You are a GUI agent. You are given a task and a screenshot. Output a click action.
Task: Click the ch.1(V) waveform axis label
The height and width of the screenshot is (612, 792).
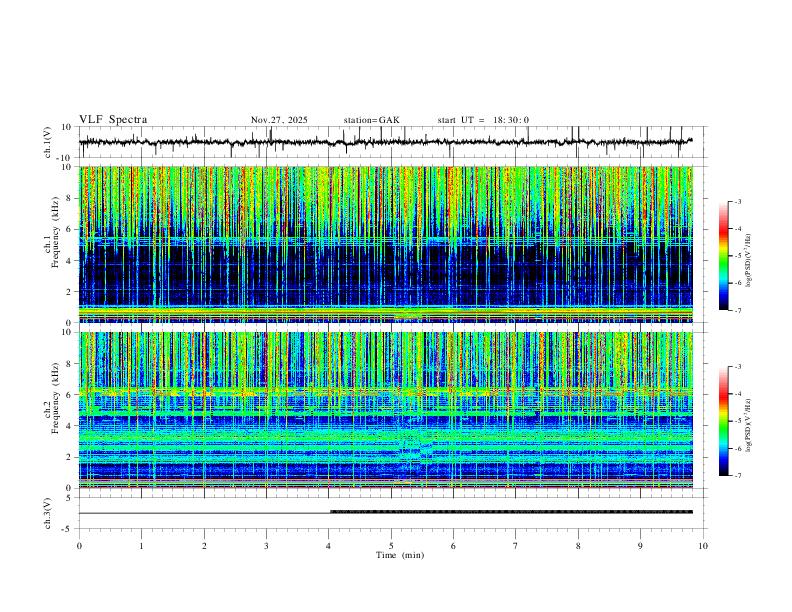pos(49,142)
